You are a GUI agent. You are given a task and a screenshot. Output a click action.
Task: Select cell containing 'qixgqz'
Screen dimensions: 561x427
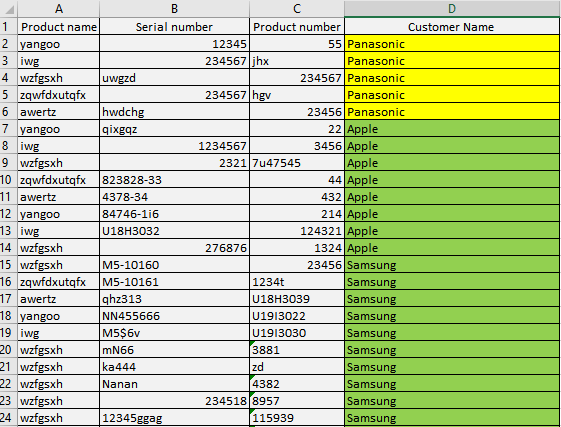(x=174, y=128)
